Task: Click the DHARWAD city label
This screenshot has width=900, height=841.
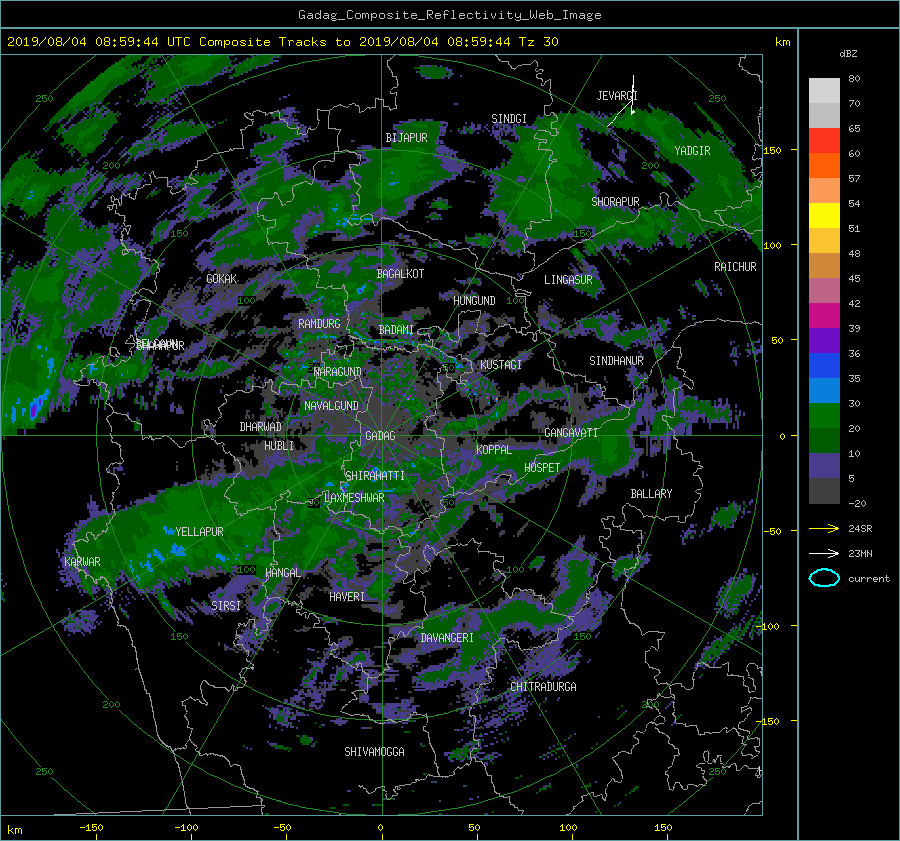Action: pyautogui.click(x=261, y=427)
